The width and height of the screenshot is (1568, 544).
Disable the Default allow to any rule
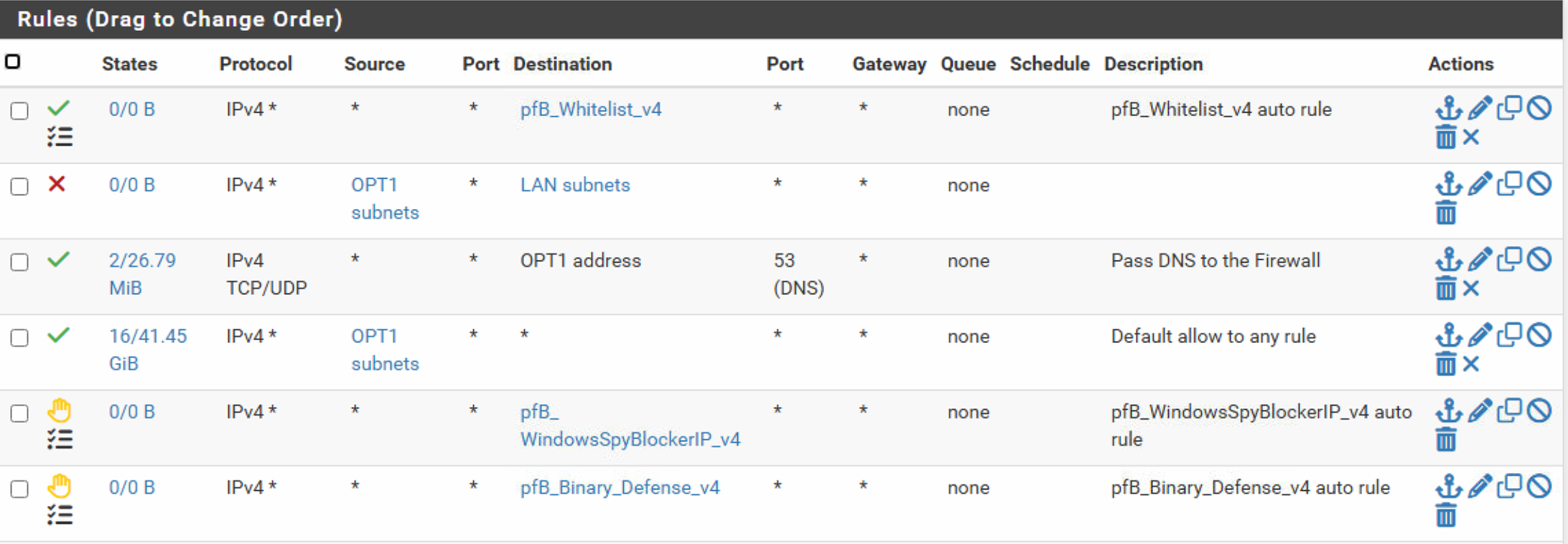[1539, 335]
